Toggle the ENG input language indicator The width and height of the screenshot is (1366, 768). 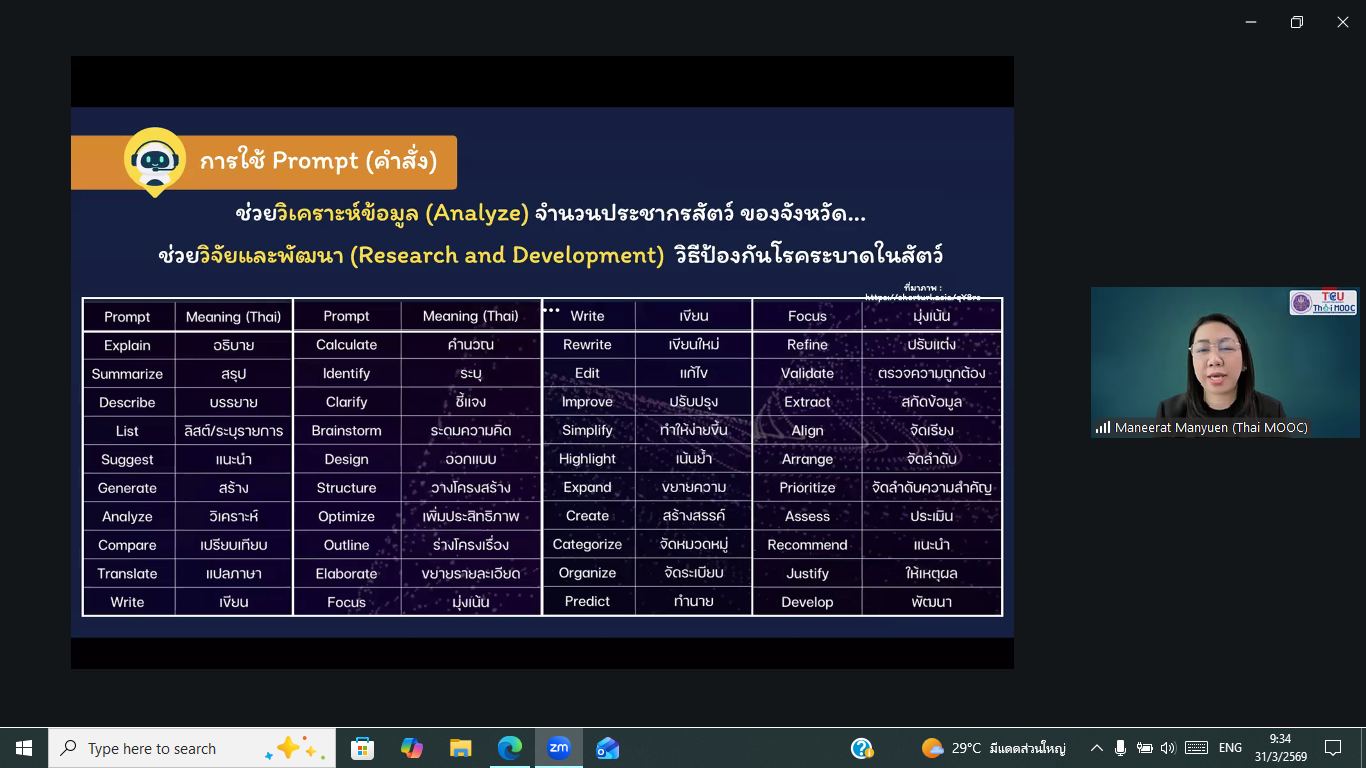1230,748
